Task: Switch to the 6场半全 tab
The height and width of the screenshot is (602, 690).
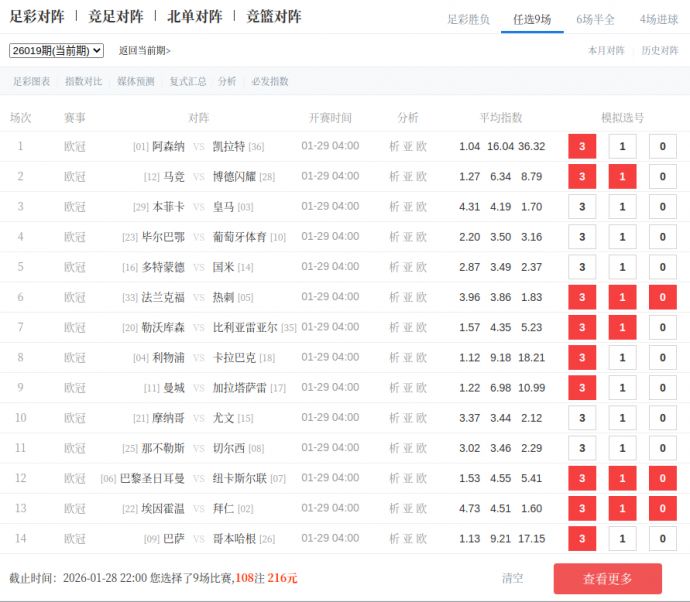Action: 595,19
